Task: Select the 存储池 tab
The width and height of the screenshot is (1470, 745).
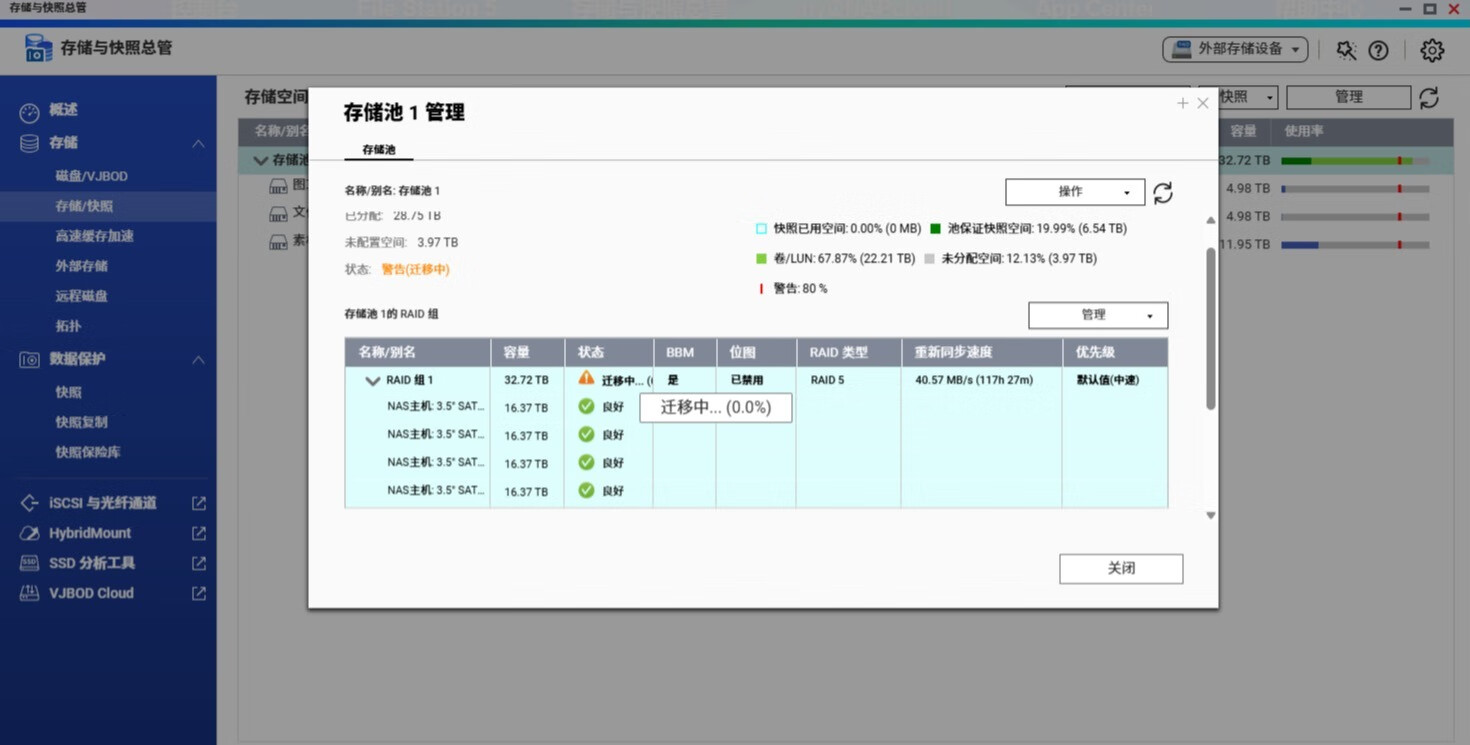Action: tap(378, 150)
